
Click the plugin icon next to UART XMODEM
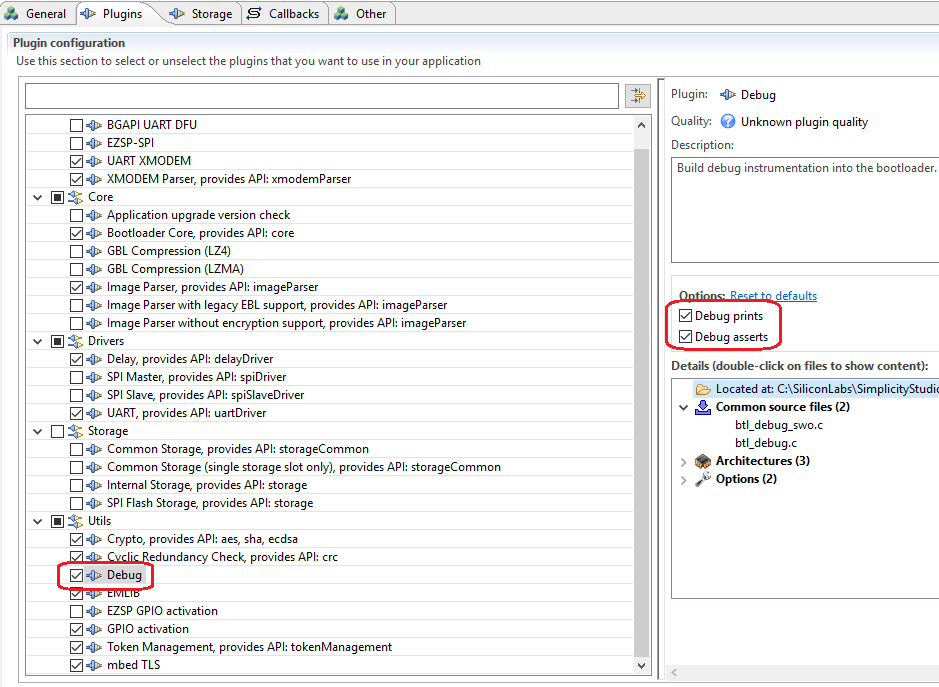[x=94, y=161]
